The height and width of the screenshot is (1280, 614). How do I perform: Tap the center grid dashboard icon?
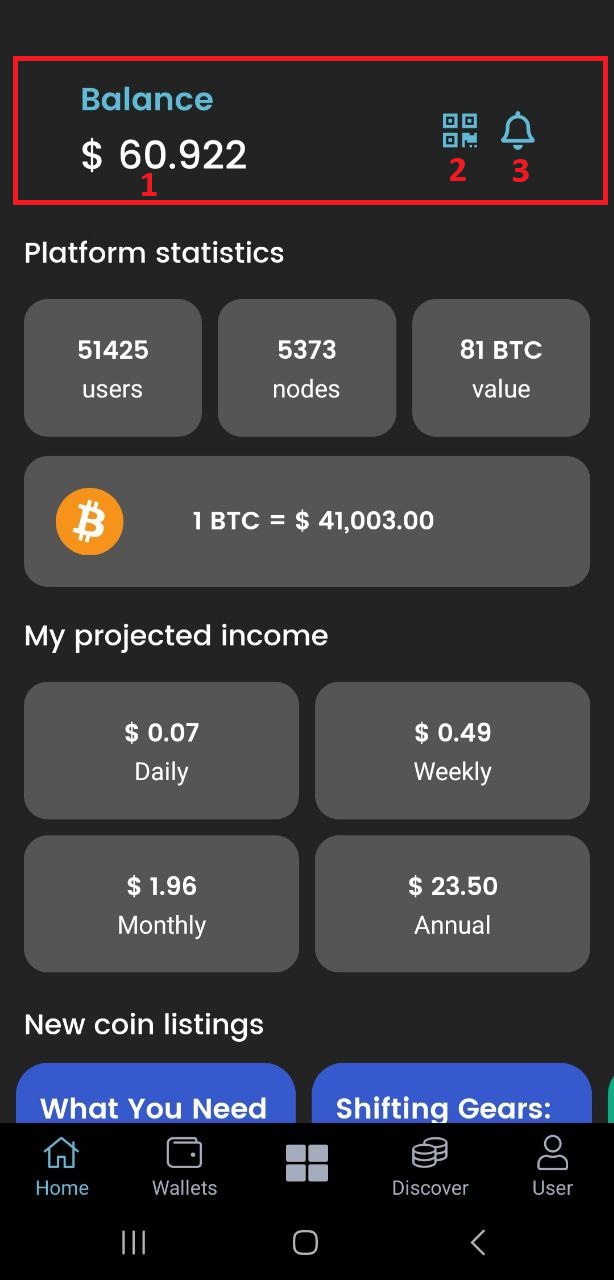coord(307,1164)
